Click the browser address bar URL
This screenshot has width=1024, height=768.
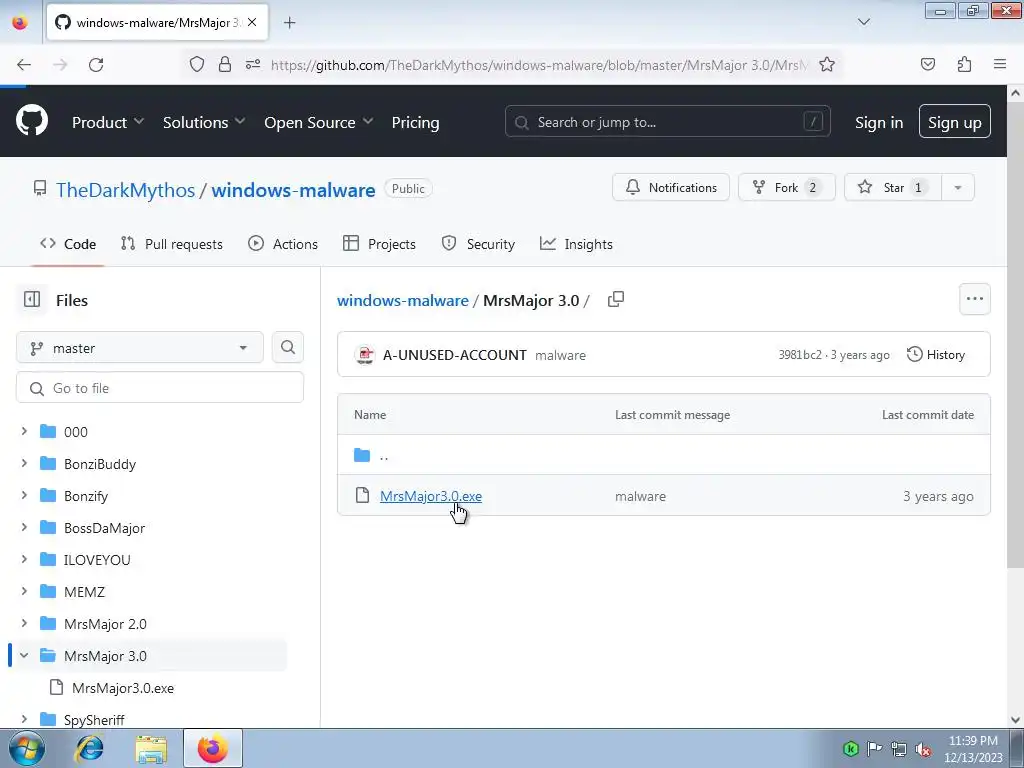click(x=539, y=65)
